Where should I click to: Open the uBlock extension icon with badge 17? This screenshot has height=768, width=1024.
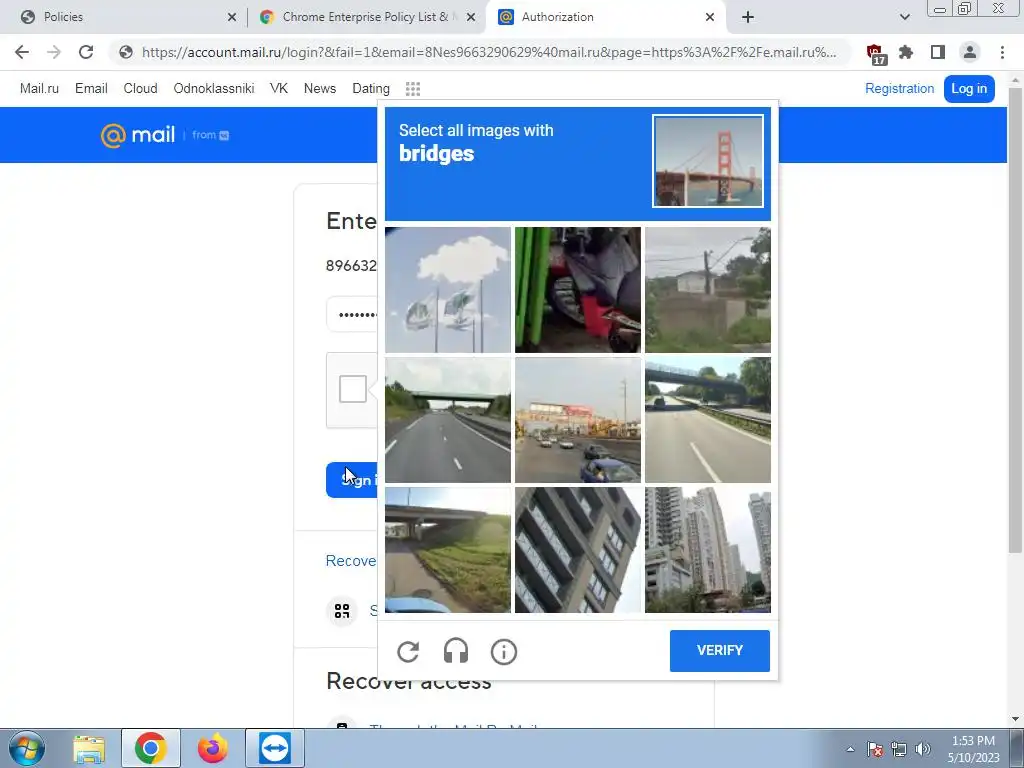(x=875, y=54)
